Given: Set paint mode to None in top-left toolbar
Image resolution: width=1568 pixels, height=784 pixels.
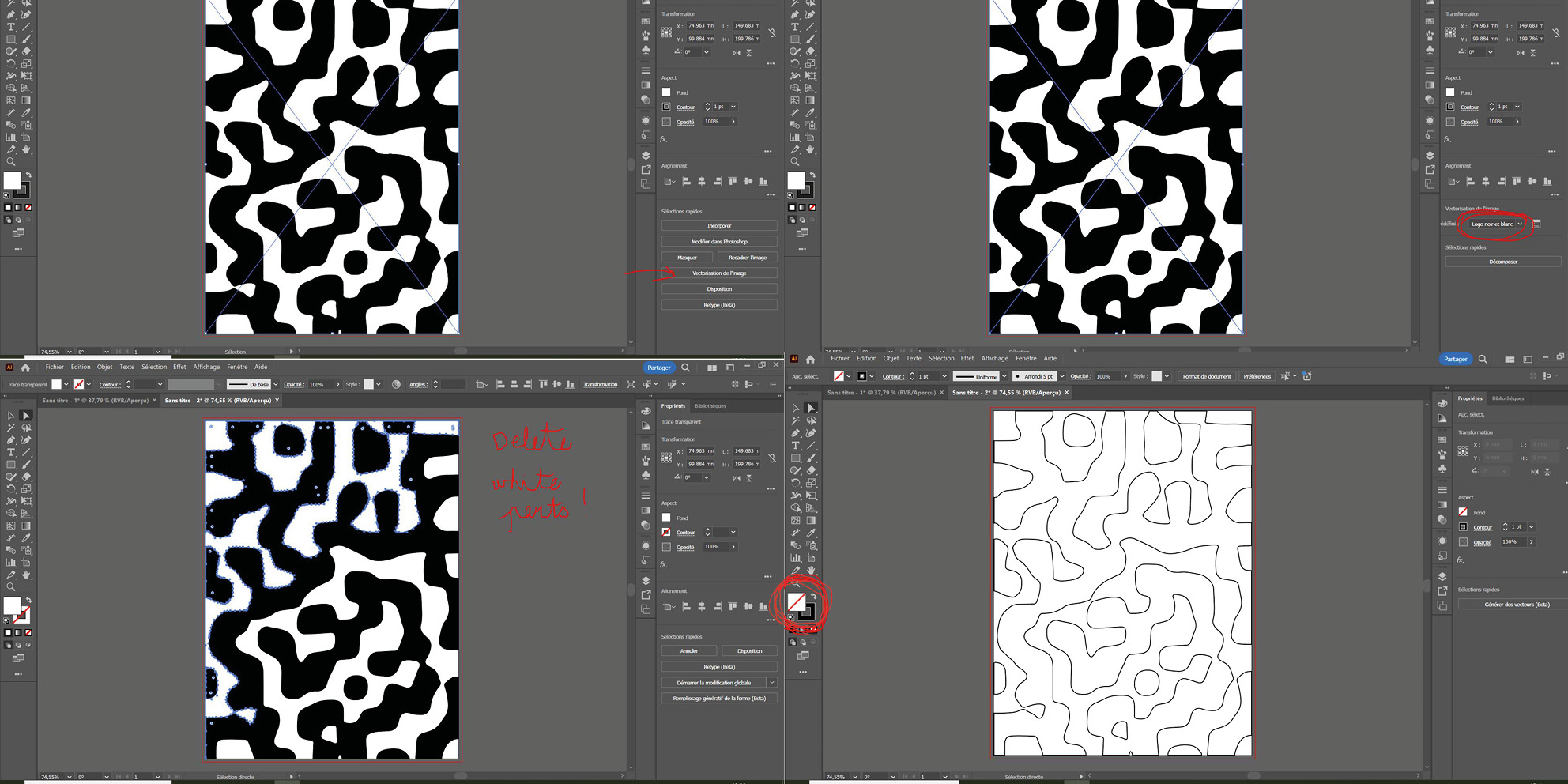Looking at the screenshot, I should click(28, 207).
